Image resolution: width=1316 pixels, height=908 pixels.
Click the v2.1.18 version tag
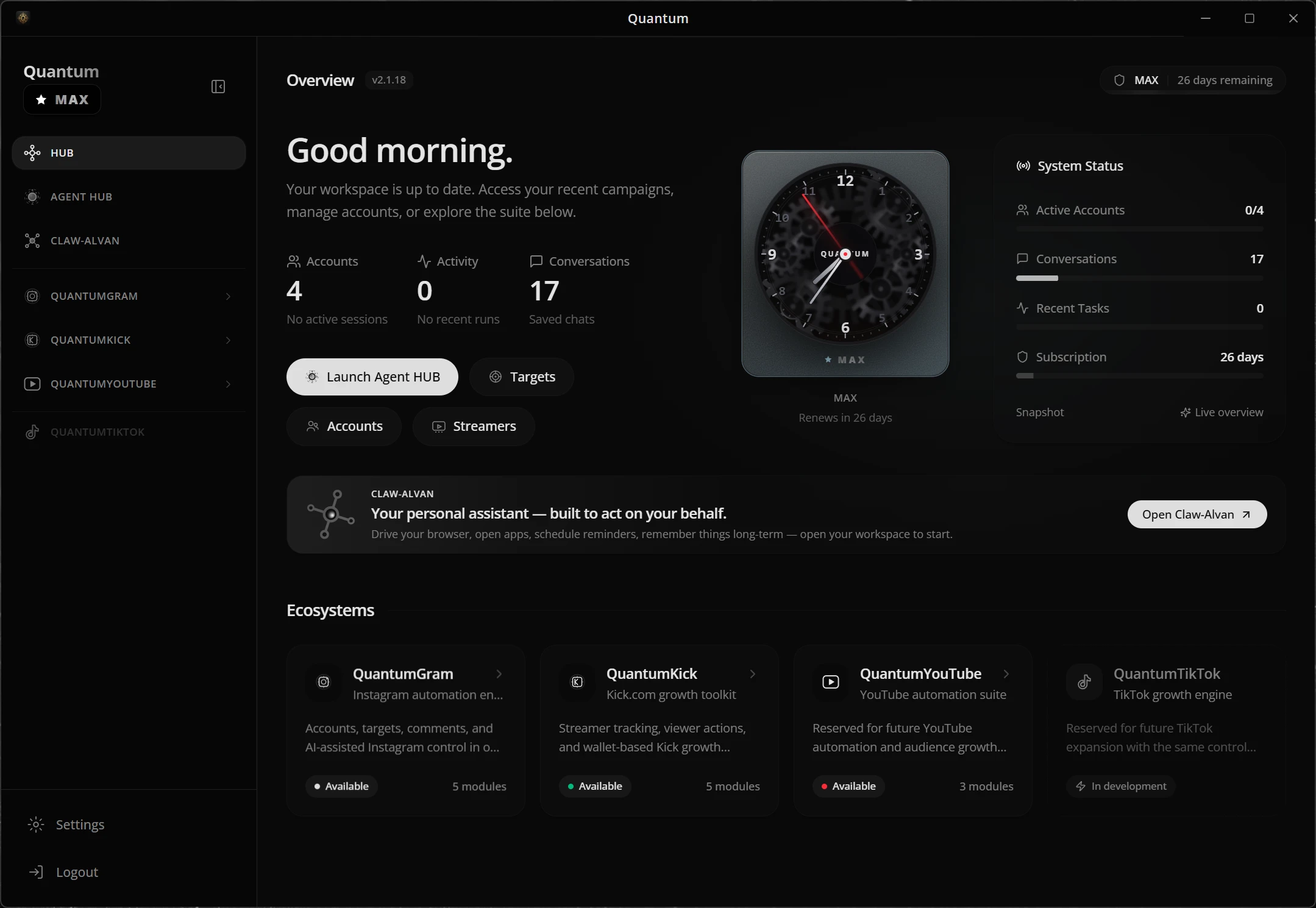click(x=389, y=80)
